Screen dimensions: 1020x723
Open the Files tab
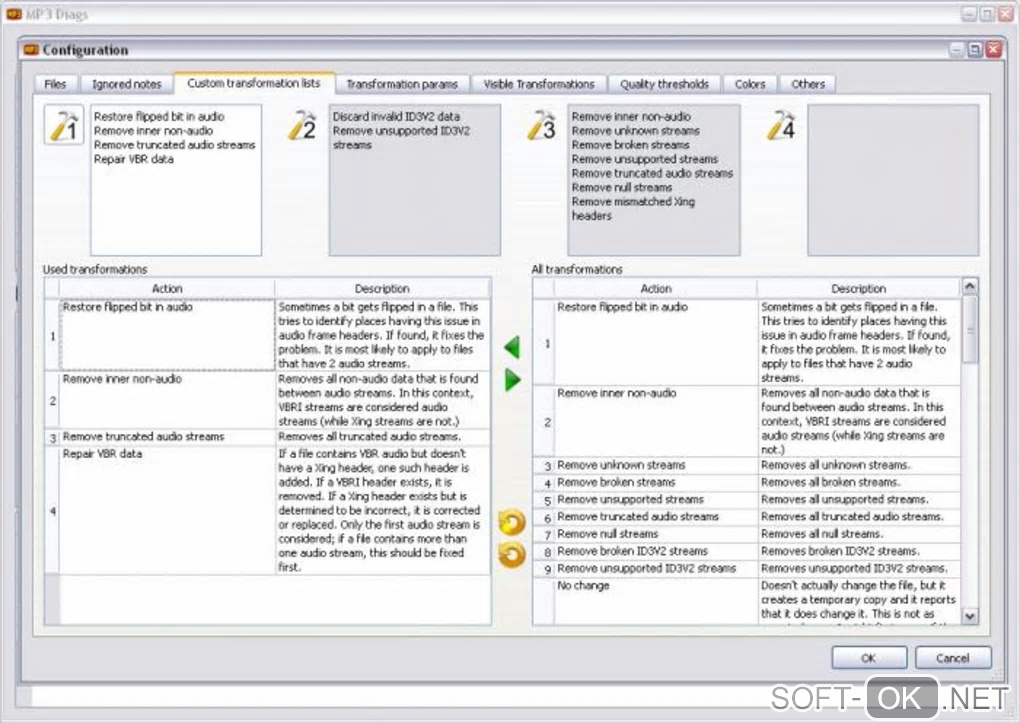55,84
